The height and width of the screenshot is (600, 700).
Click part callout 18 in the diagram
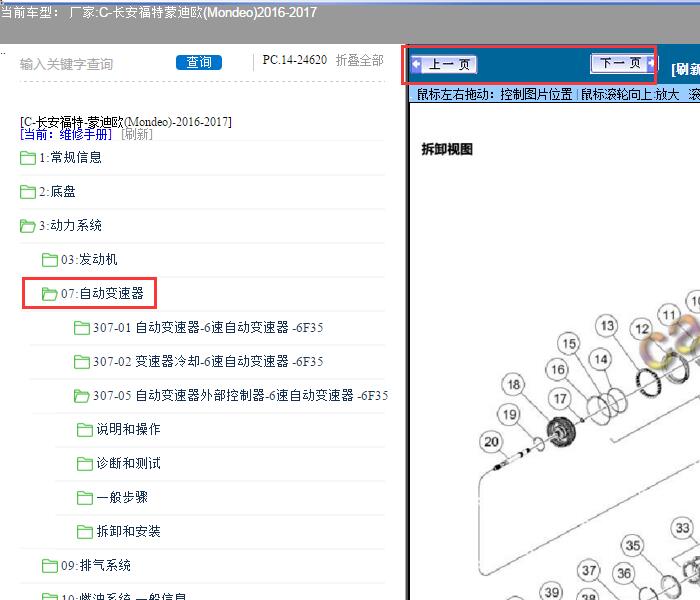click(513, 384)
